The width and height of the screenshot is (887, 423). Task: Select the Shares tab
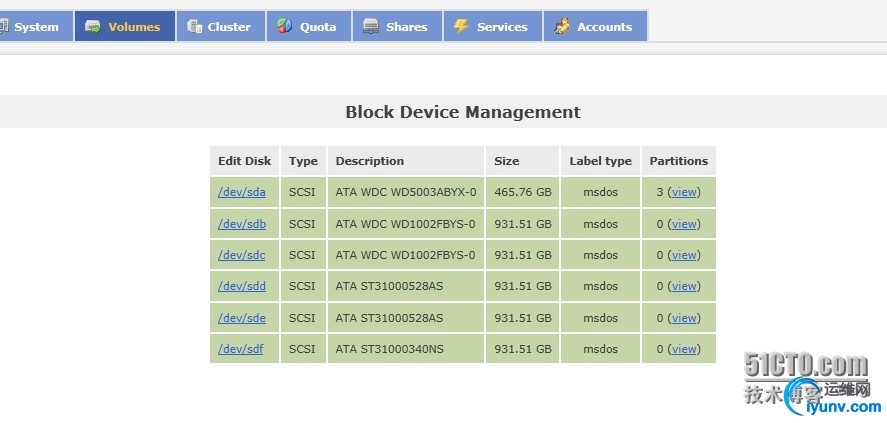point(397,26)
